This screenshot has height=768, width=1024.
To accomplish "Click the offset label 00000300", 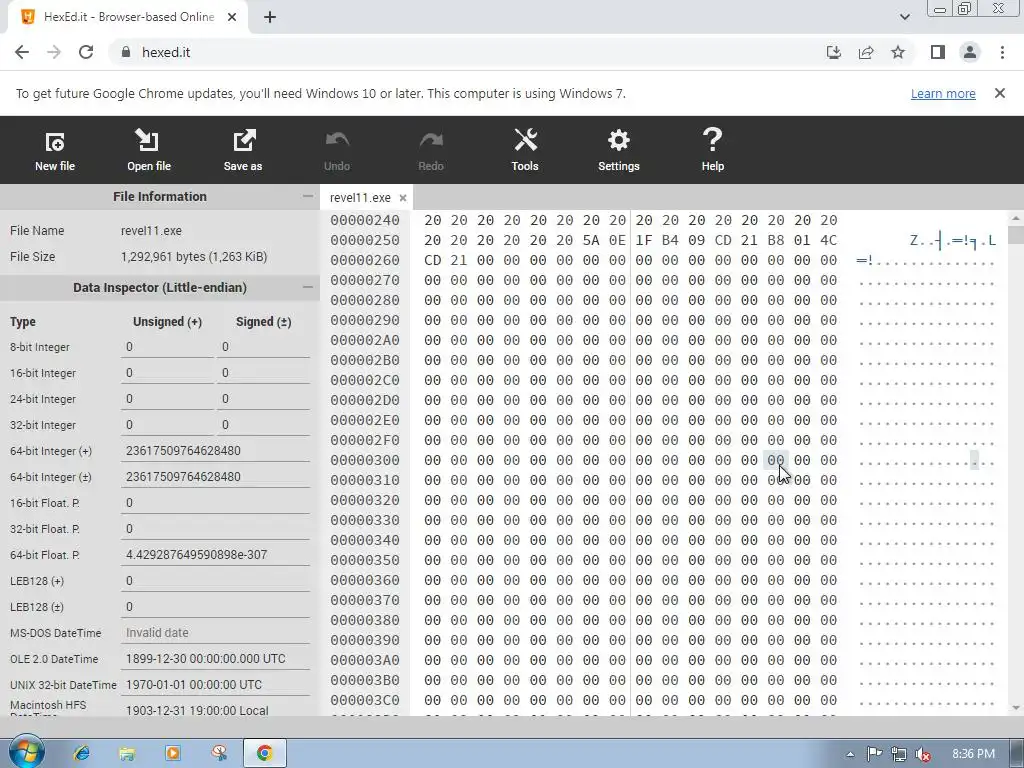I will (364, 460).
